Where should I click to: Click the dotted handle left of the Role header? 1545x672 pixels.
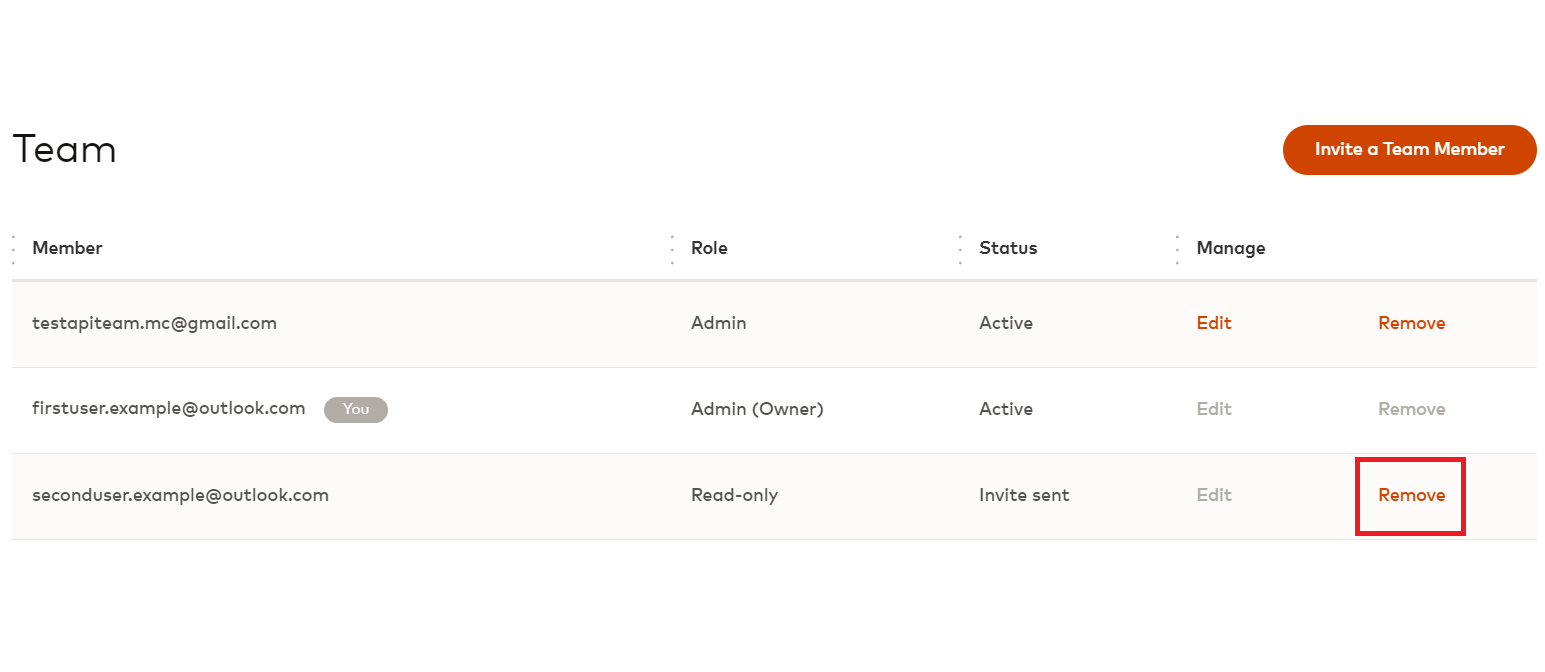[x=672, y=249]
